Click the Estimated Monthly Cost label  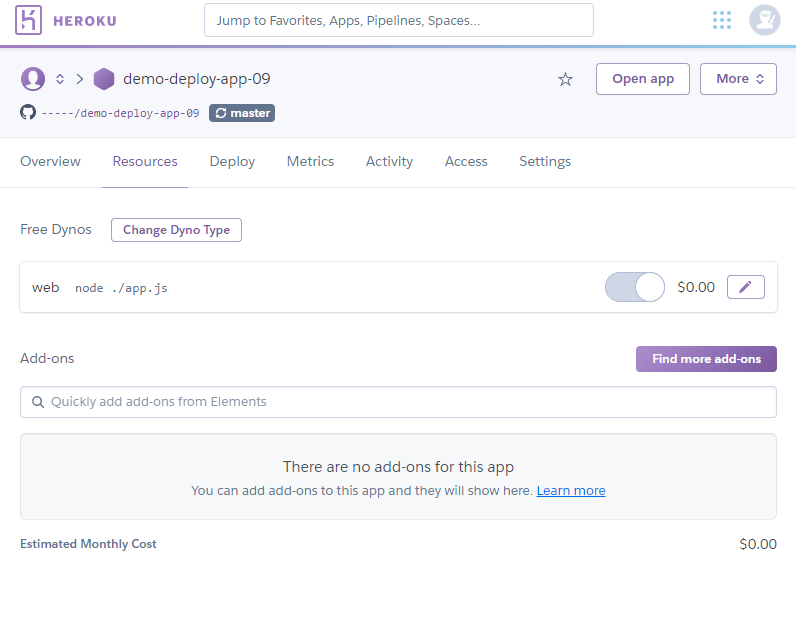[88, 544]
